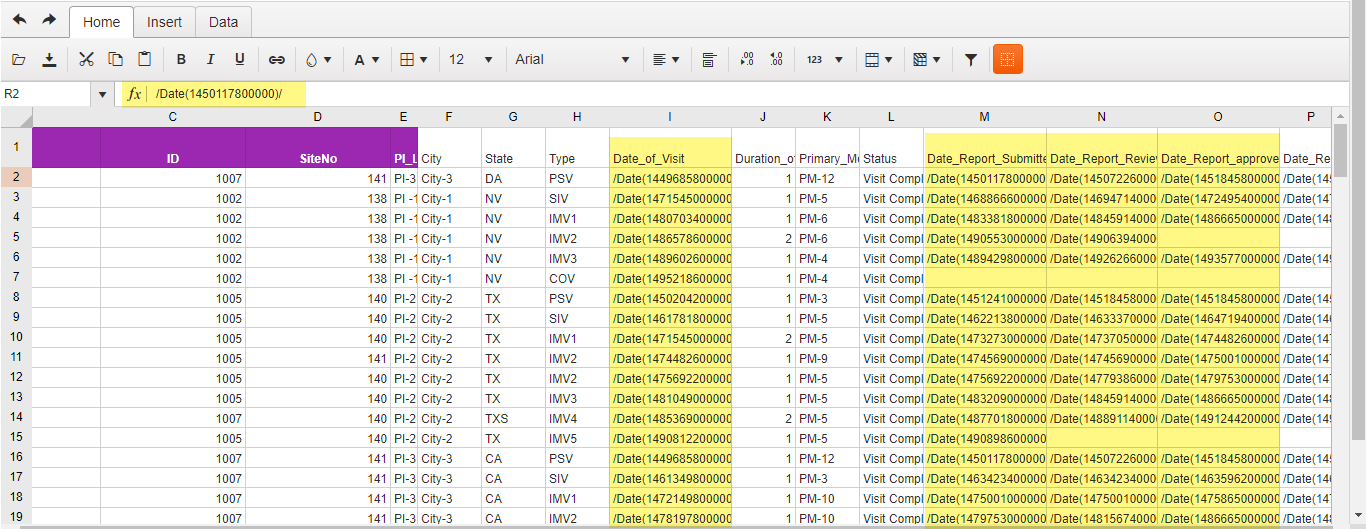Toggle the orange gridlines button

click(x=1008, y=60)
